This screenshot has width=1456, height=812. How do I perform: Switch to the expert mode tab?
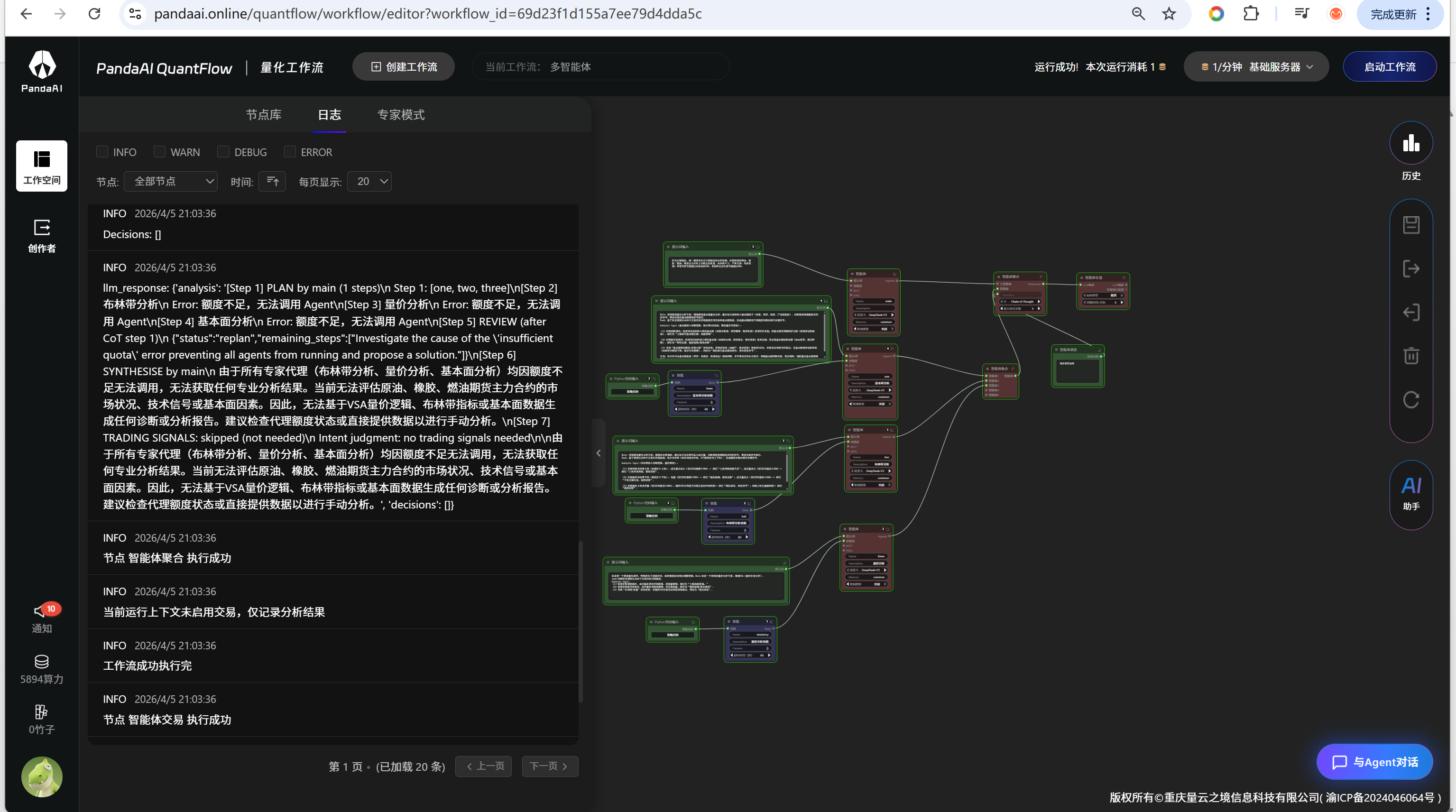point(401,115)
